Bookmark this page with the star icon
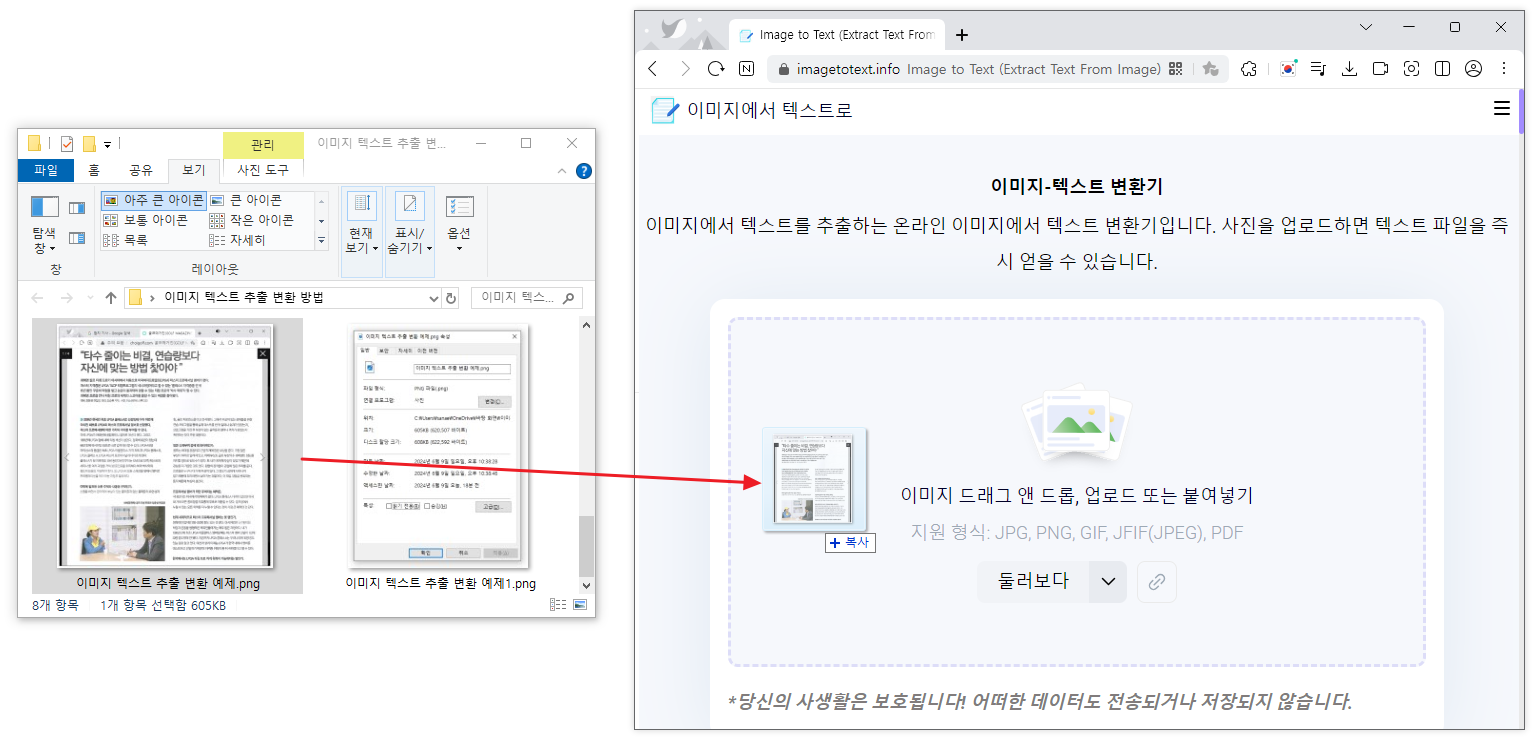1535x742 pixels. tap(1210, 69)
